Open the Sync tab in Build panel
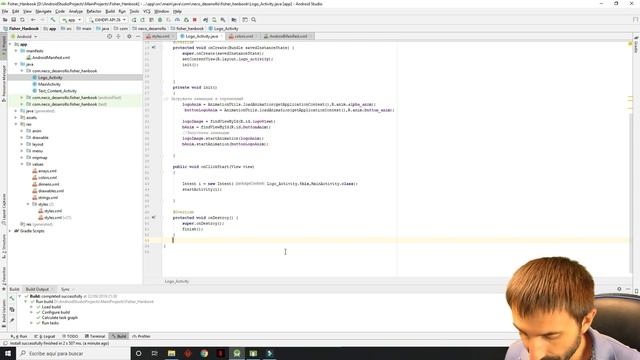640x360 pixels. [65, 289]
